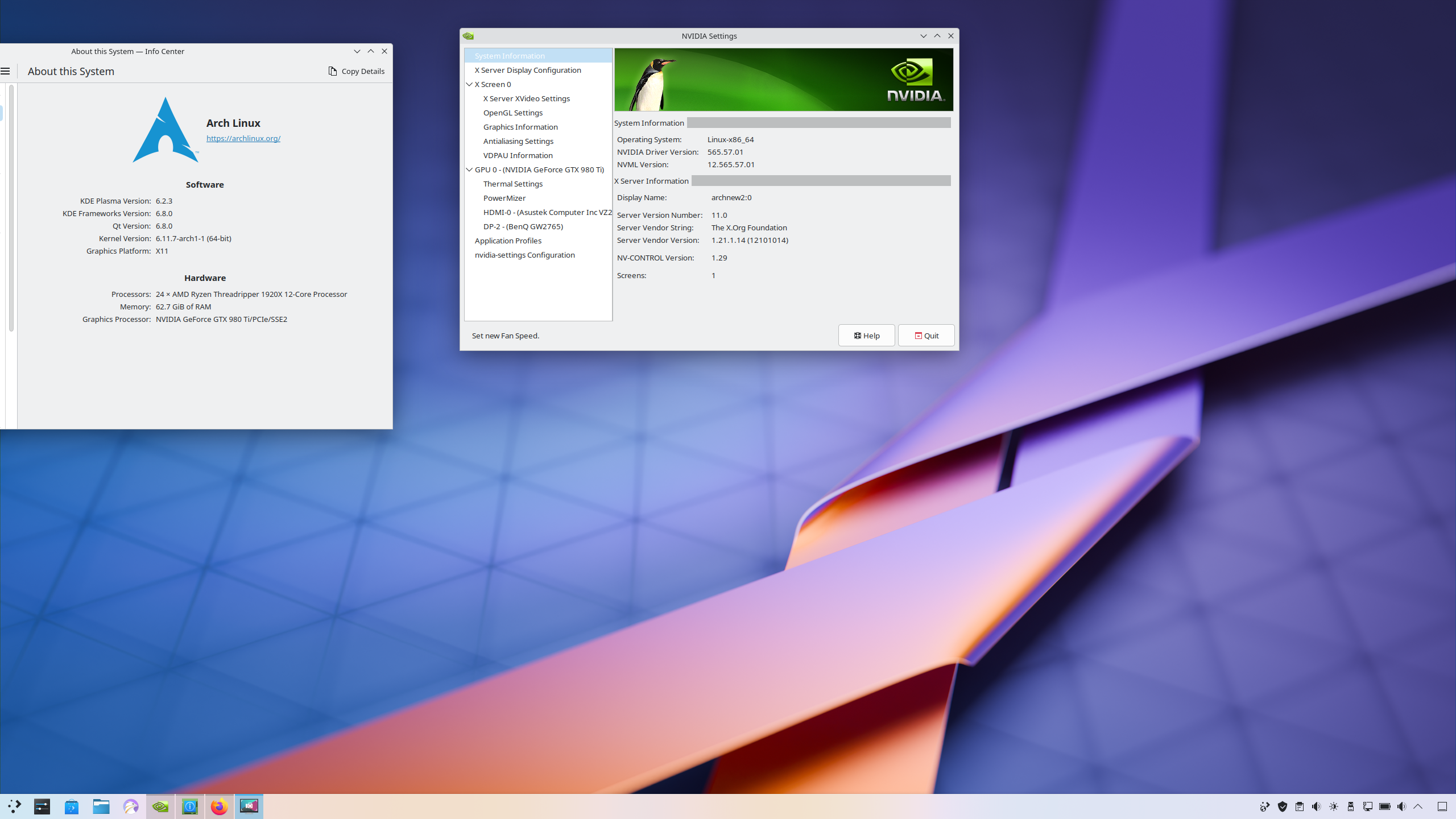Click KDE Plasma Version 6.2.3 value
The height and width of the screenshot is (819, 1456).
pyautogui.click(x=164, y=201)
